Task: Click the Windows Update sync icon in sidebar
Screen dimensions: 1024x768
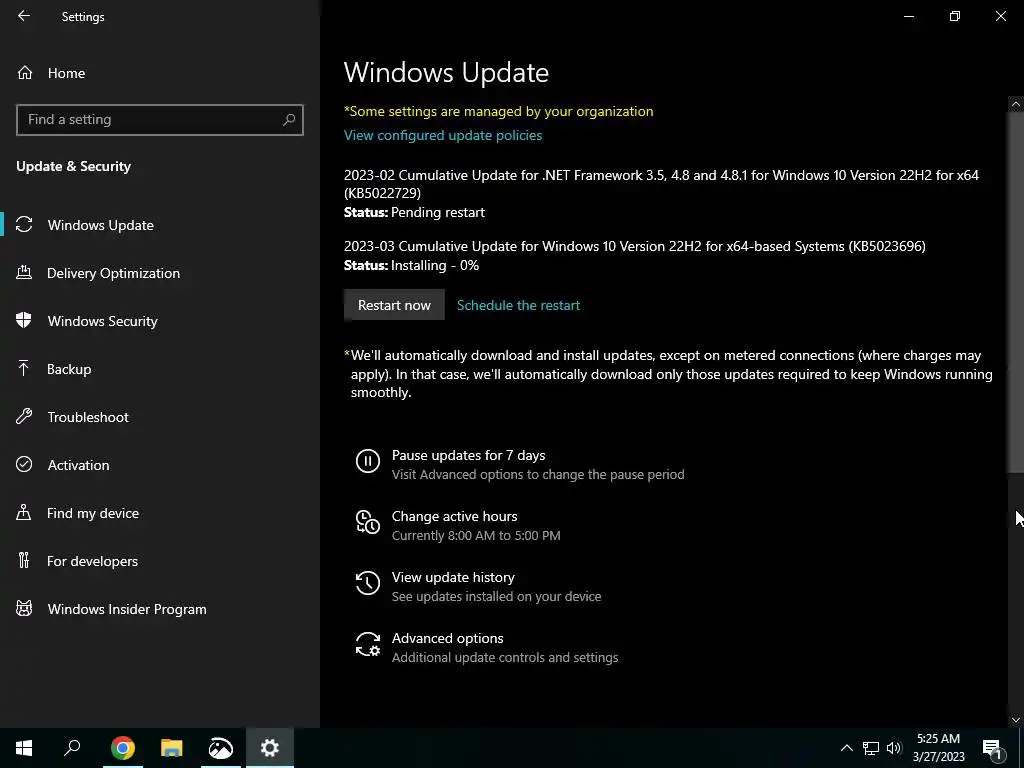Action: [x=24, y=225]
